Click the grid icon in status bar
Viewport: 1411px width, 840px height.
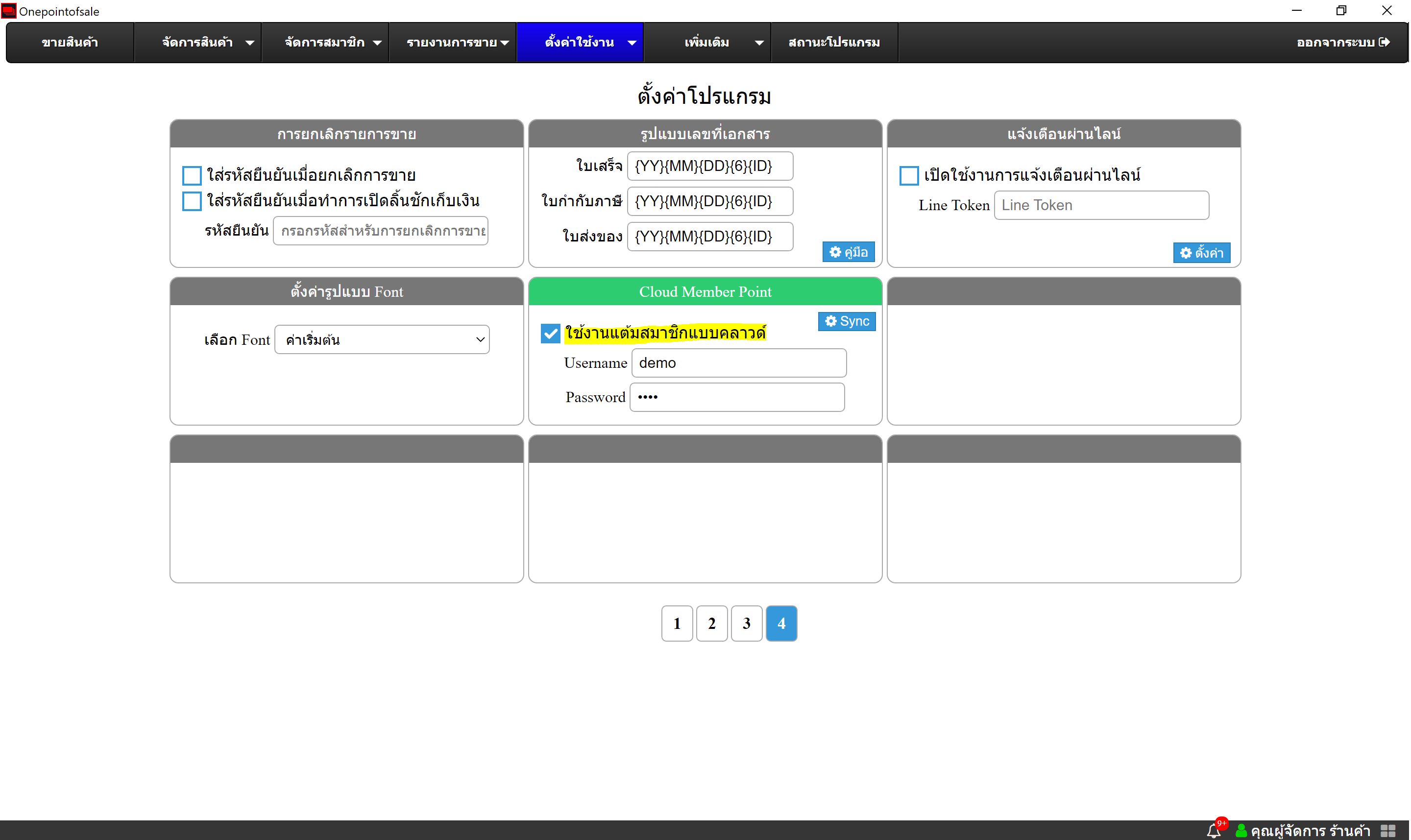(x=1388, y=830)
